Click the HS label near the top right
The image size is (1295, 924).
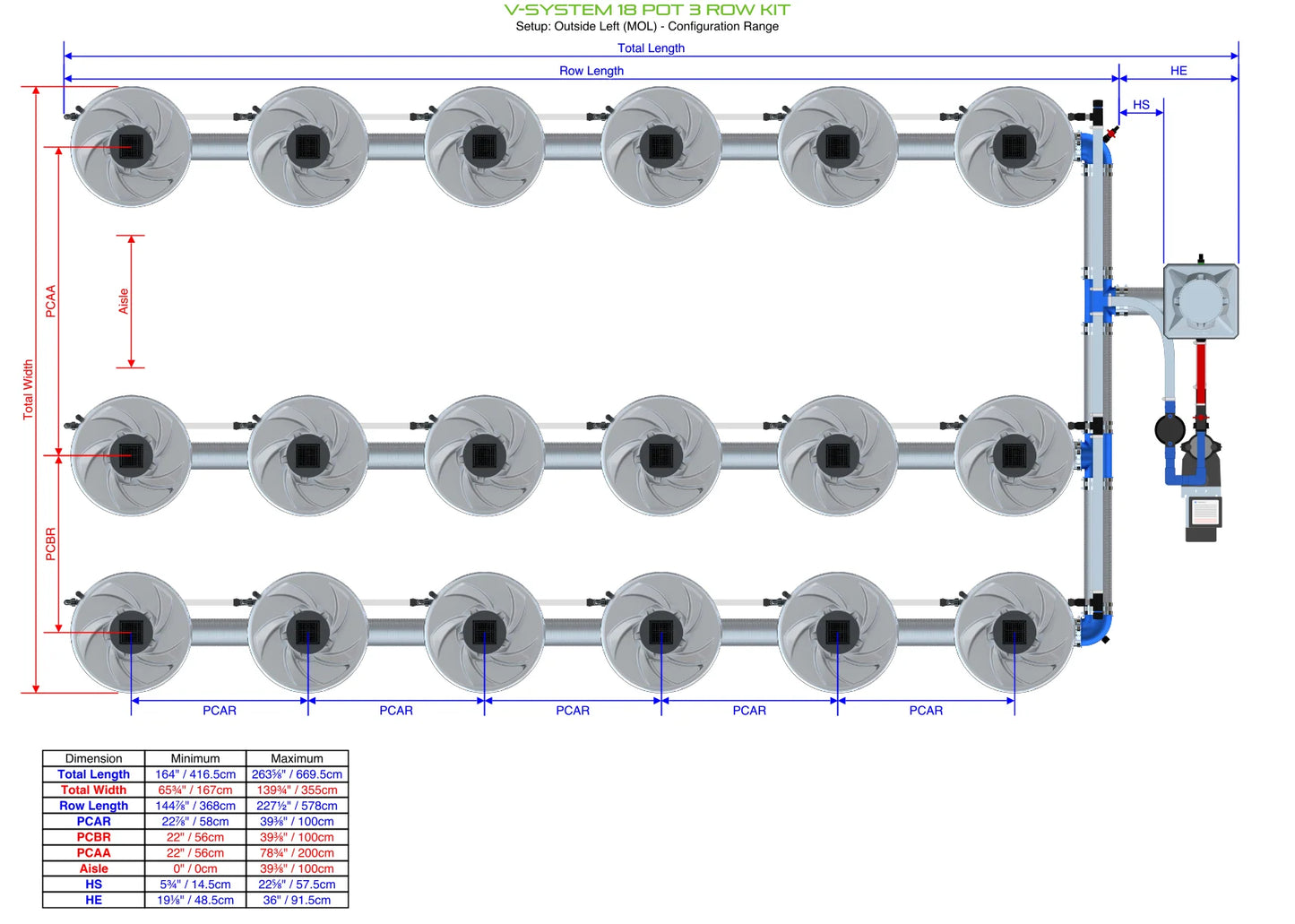pyautogui.click(x=1141, y=105)
